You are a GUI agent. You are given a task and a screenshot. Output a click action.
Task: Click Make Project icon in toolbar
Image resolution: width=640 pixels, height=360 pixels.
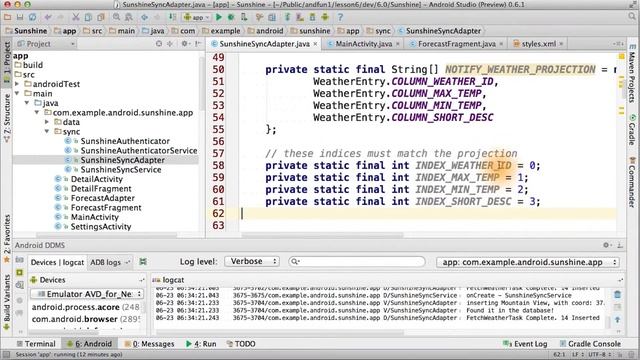(173, 17)
